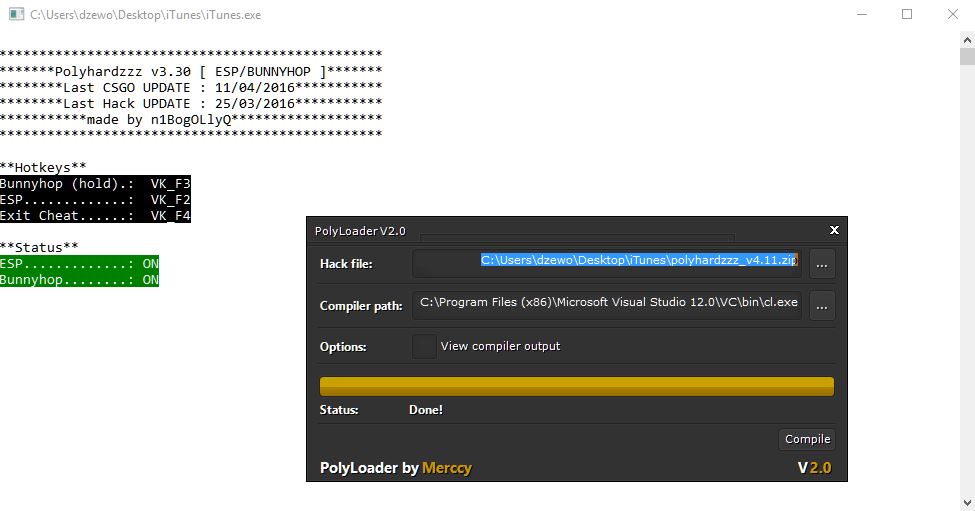Click the 'made by n1BogOLlyQ' line
975x511 pixels.
click(x=191, y=119)
